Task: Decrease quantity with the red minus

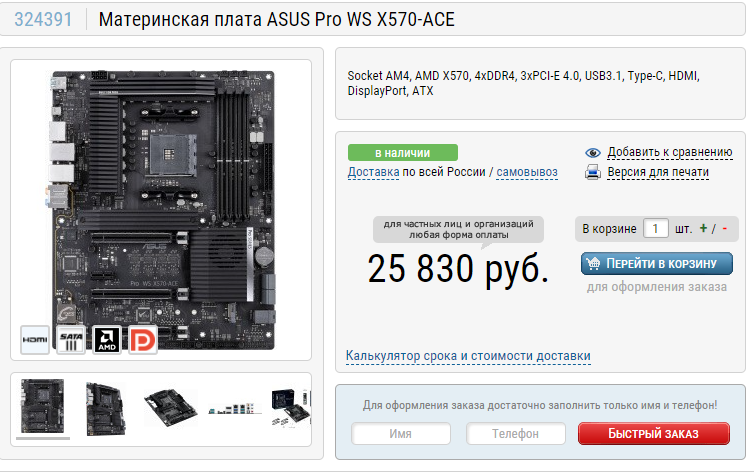Action: coord(724,228)
